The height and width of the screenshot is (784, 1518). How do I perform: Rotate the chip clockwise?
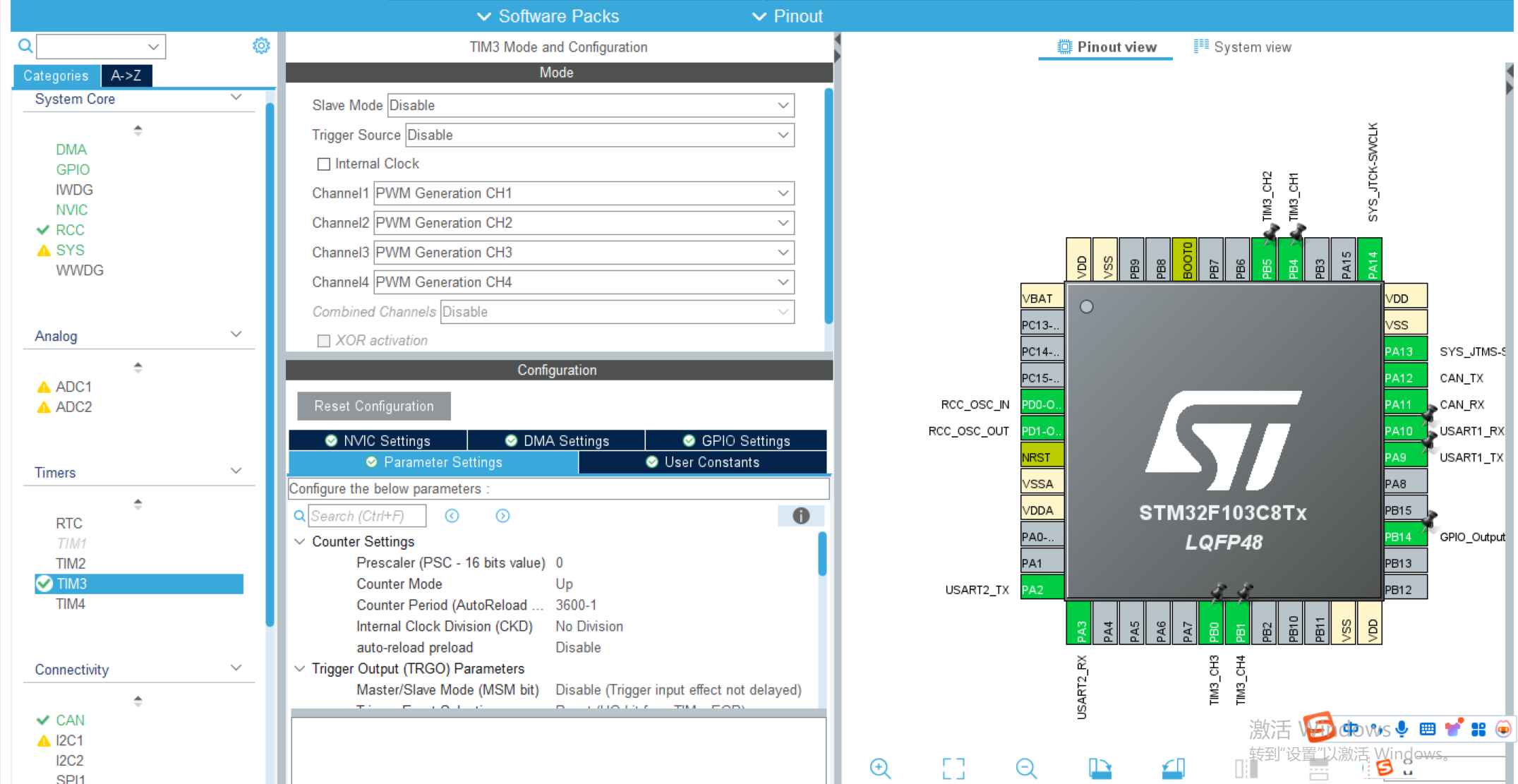point(1101,768)
